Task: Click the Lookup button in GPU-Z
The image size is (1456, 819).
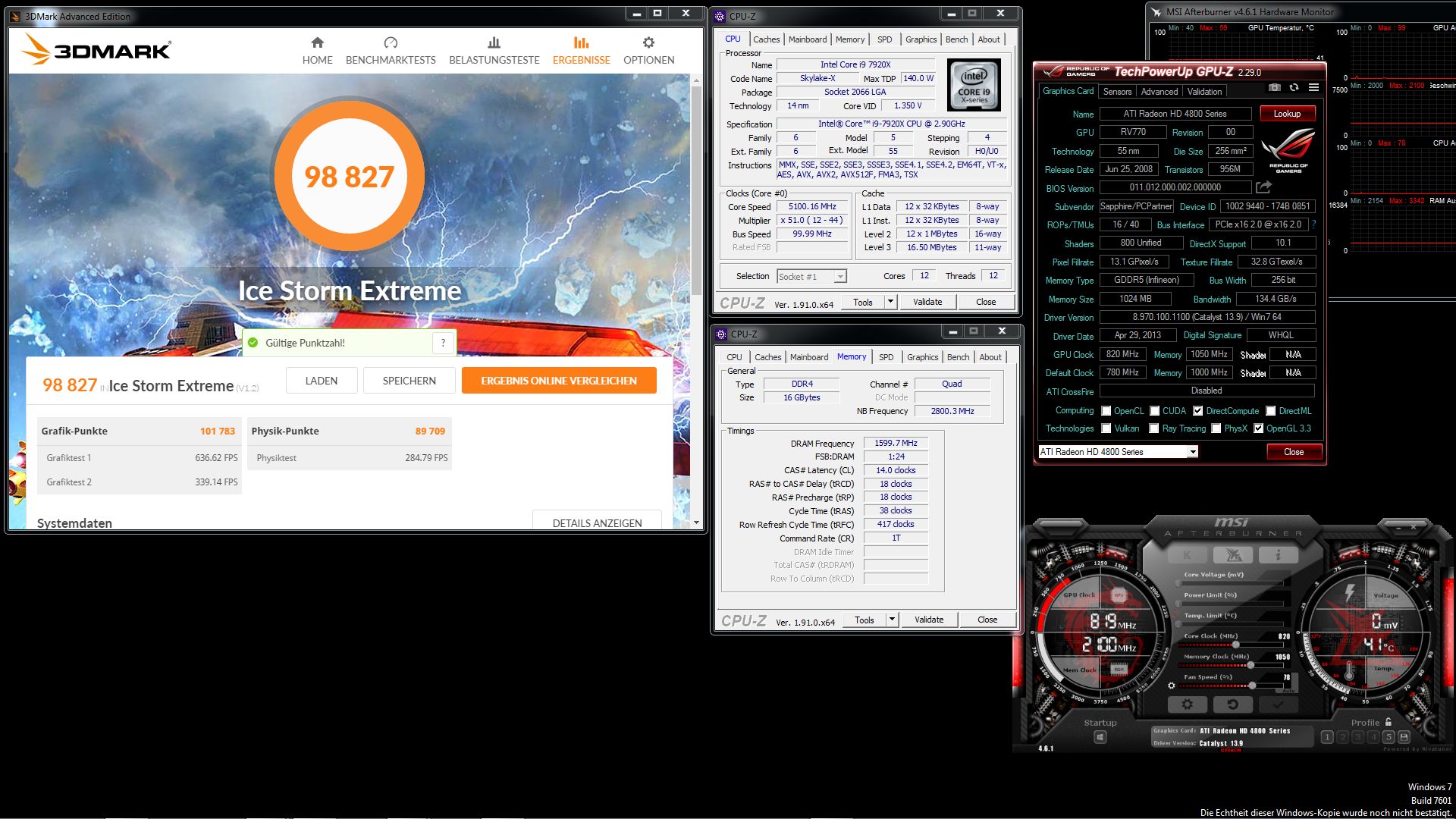Action: click(1287, 114)
